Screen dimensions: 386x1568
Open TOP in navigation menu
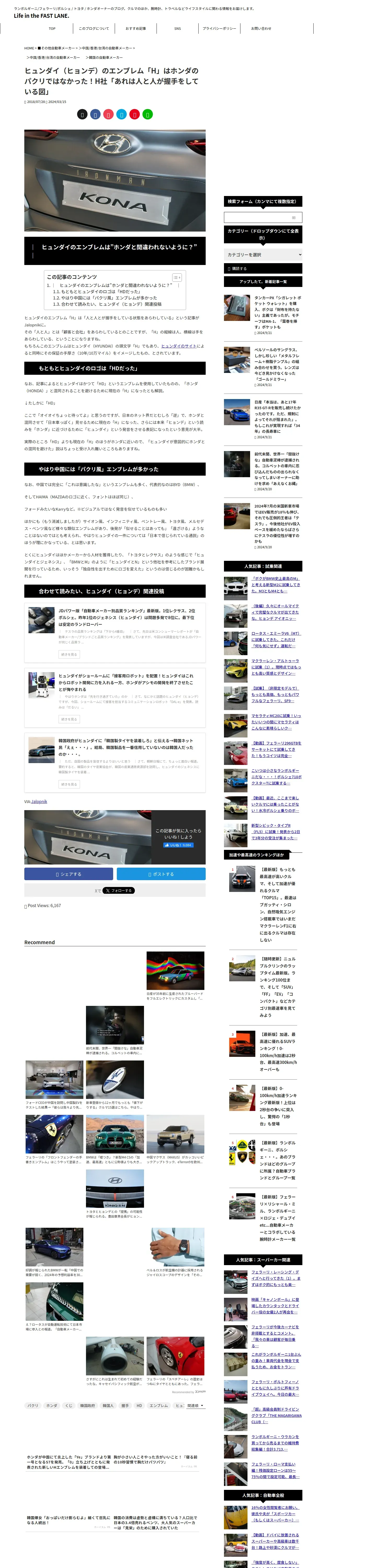pos(52,28)
